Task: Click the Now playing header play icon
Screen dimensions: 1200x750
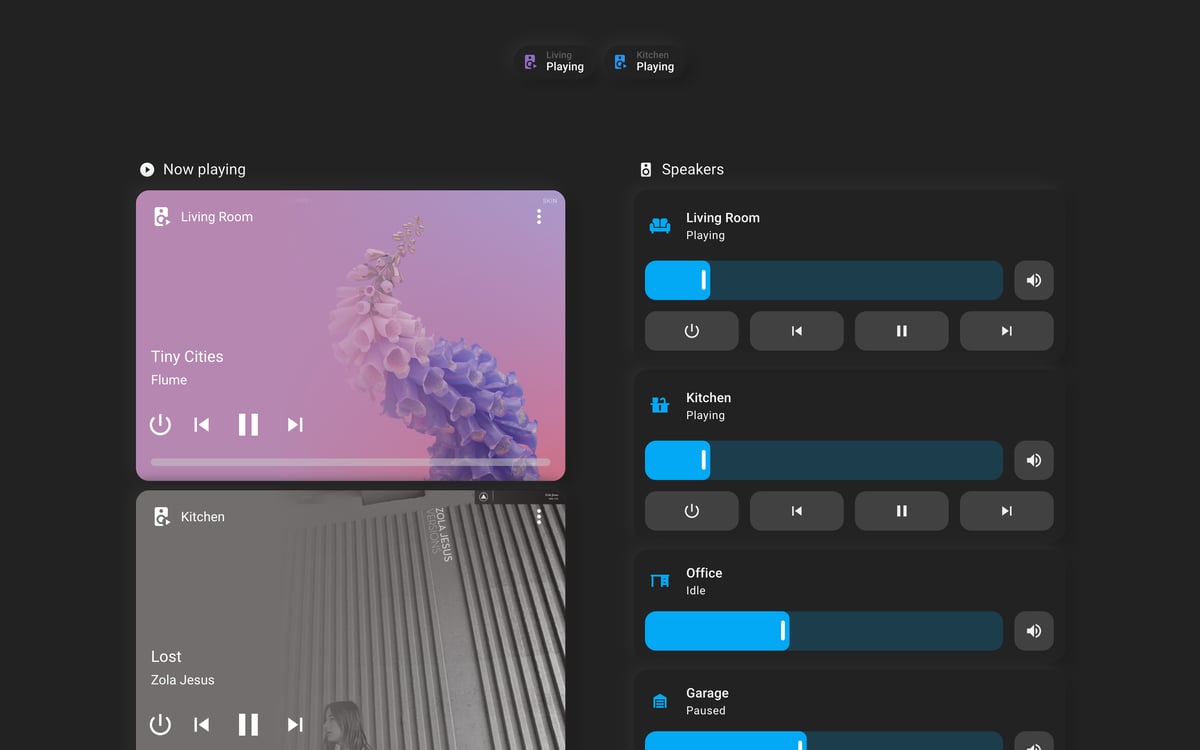Action: coord(147,170)
